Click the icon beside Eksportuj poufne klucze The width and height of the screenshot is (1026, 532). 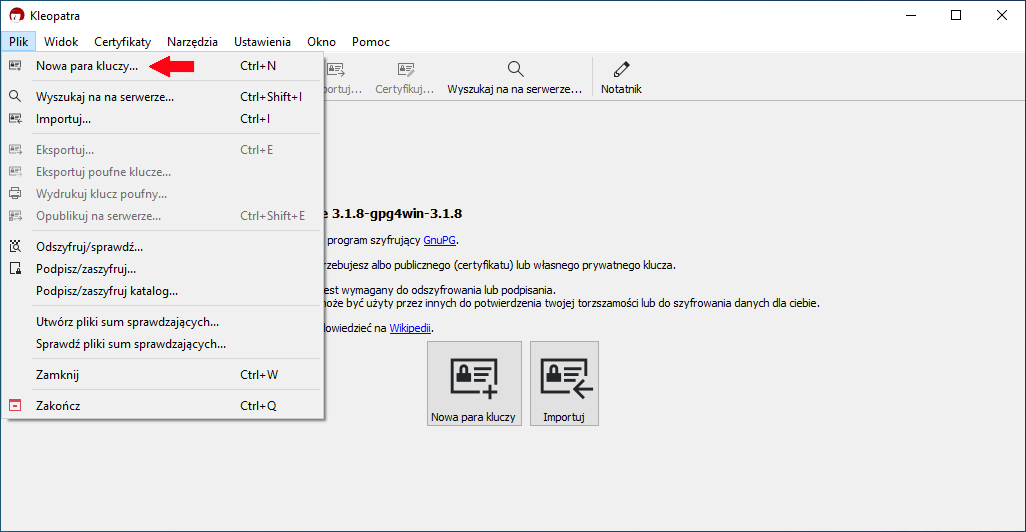(15, 171)
